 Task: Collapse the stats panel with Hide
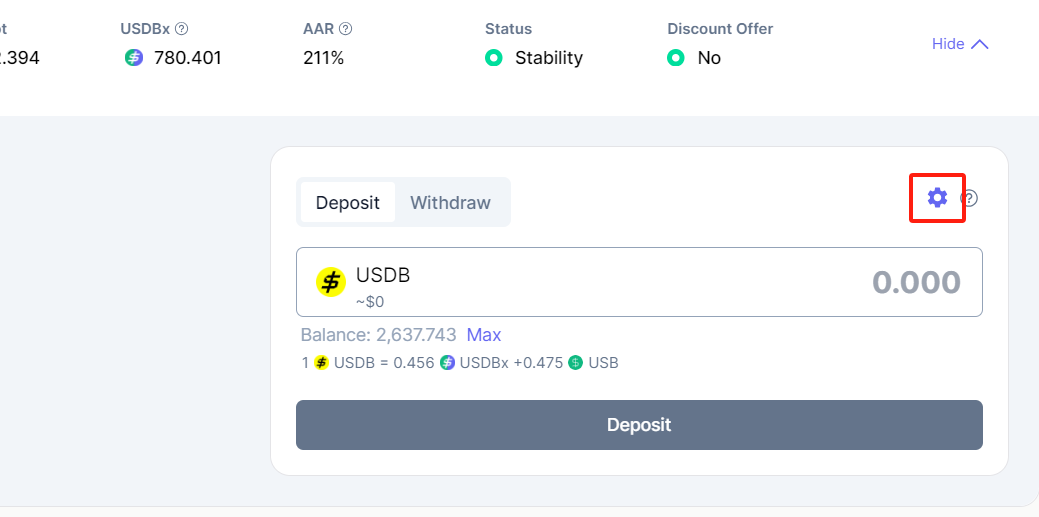click(948, 44)
